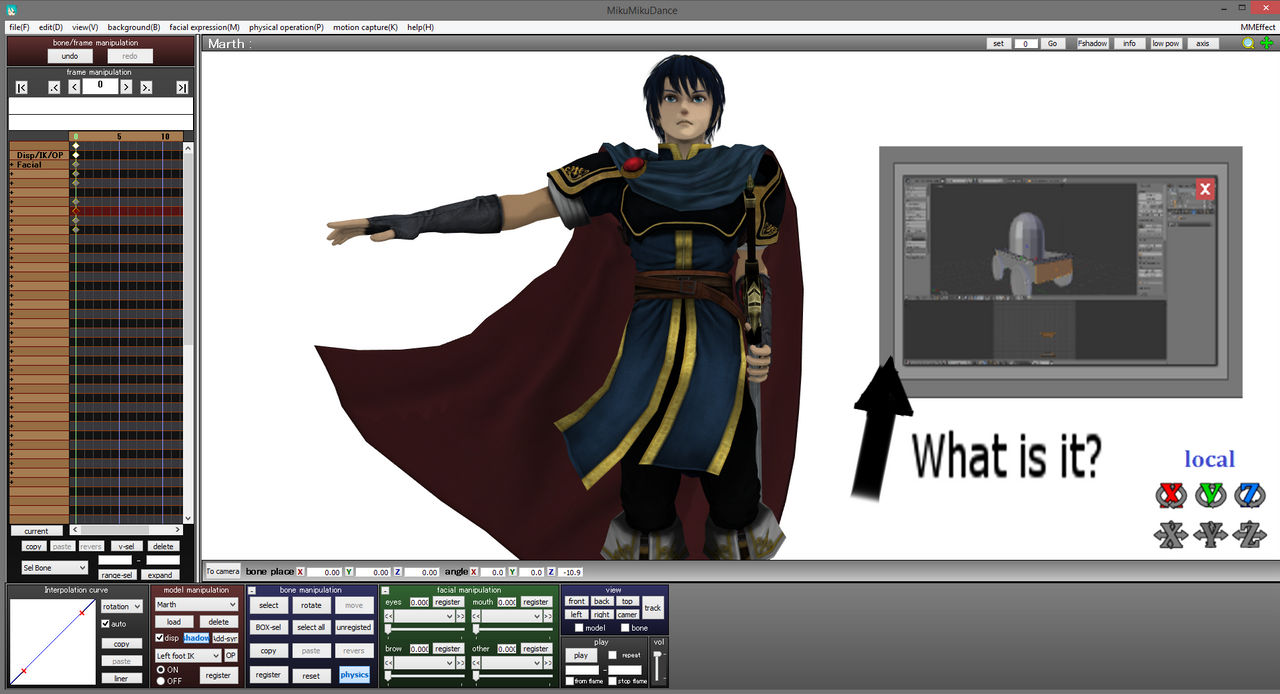Open the Marth model selection dropdown
The height and width of the screenshot is (694, 1280).
(196, 604)
